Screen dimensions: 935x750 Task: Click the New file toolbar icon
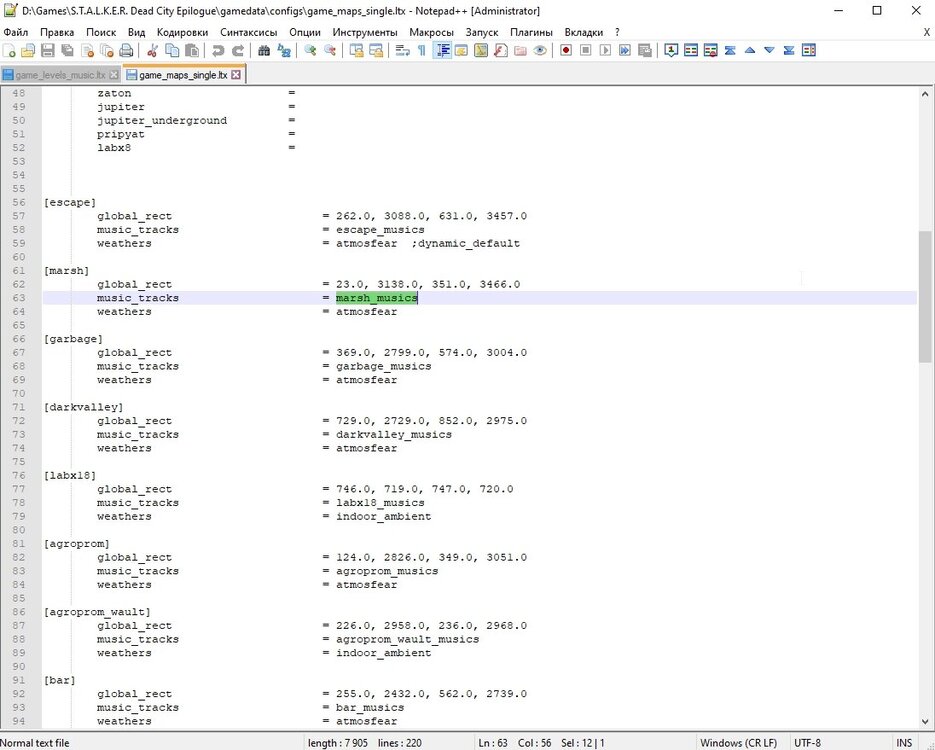(x=9, y=50)
